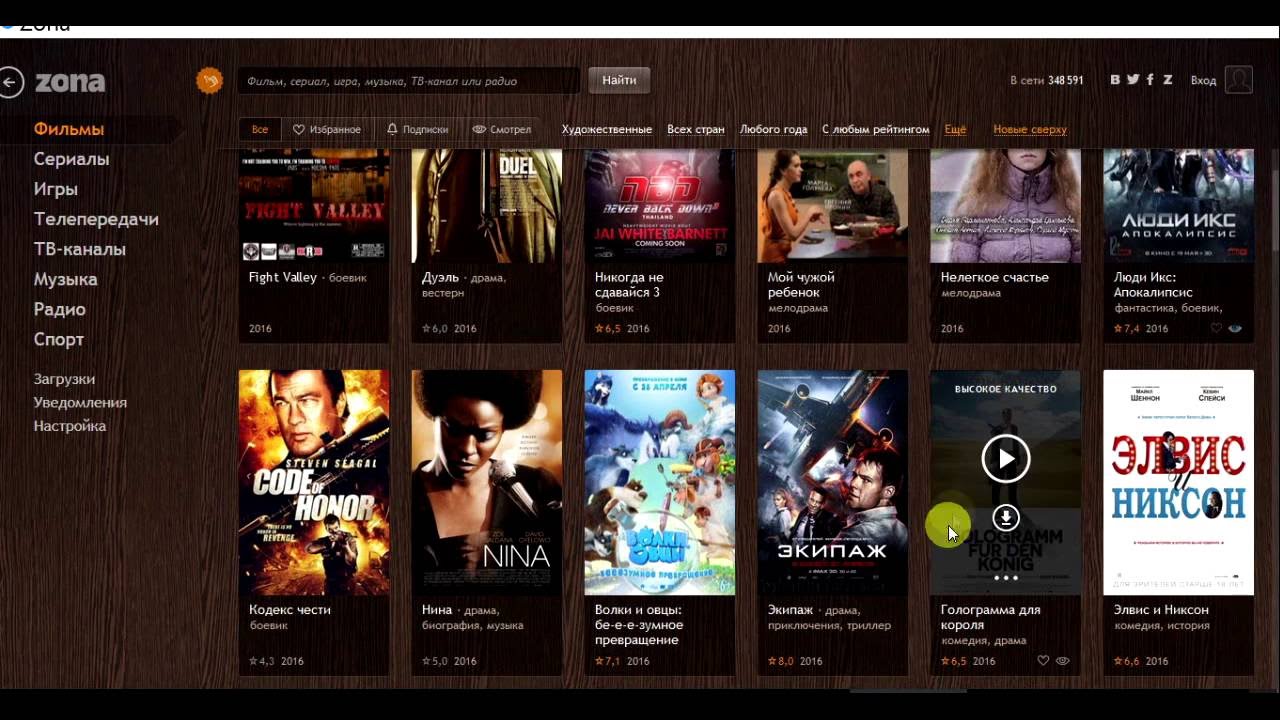Open the Игры section

[55, 189]
